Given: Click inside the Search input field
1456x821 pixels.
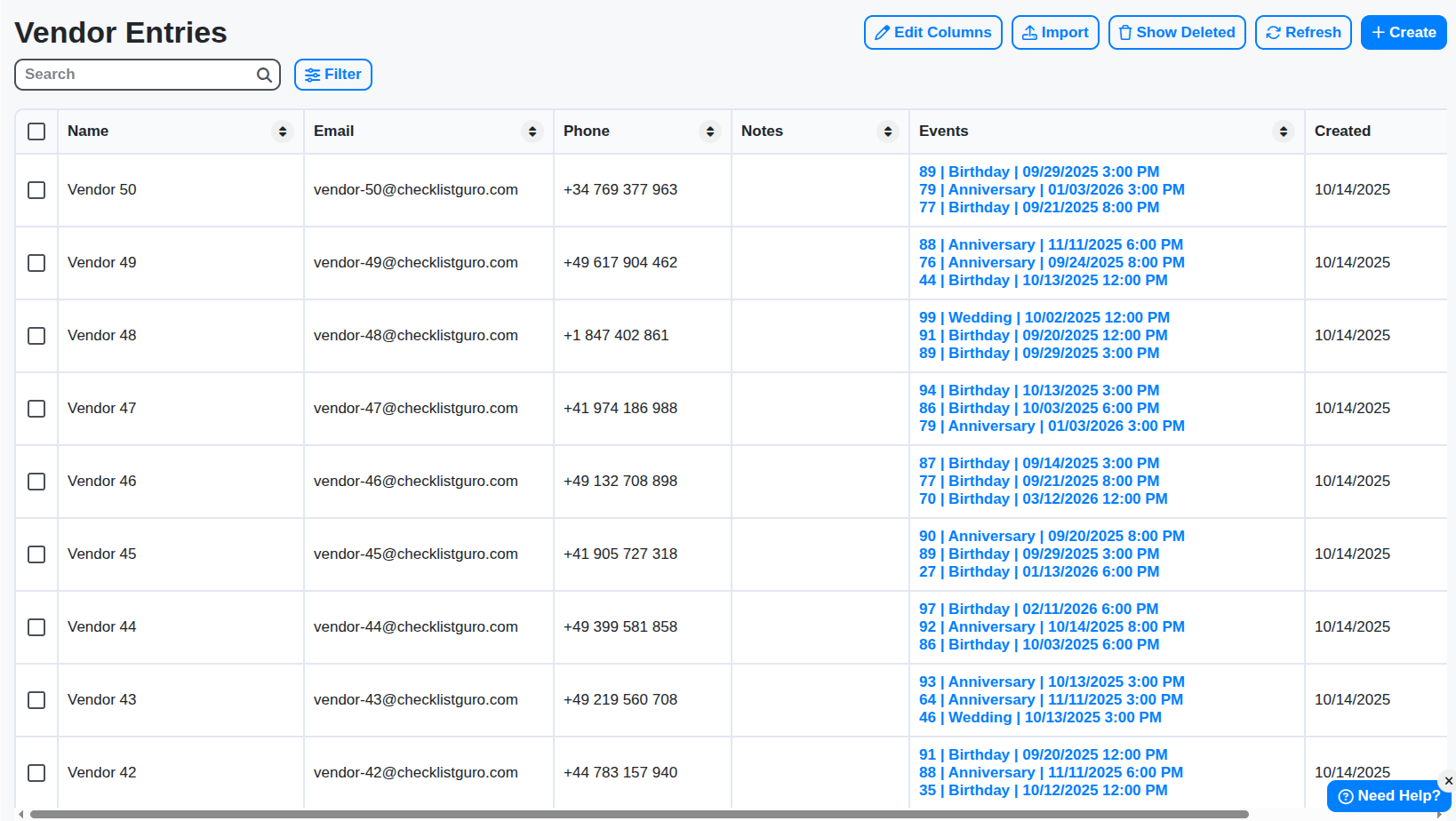Looking at the screenshot, I should (x=133, y=75).
